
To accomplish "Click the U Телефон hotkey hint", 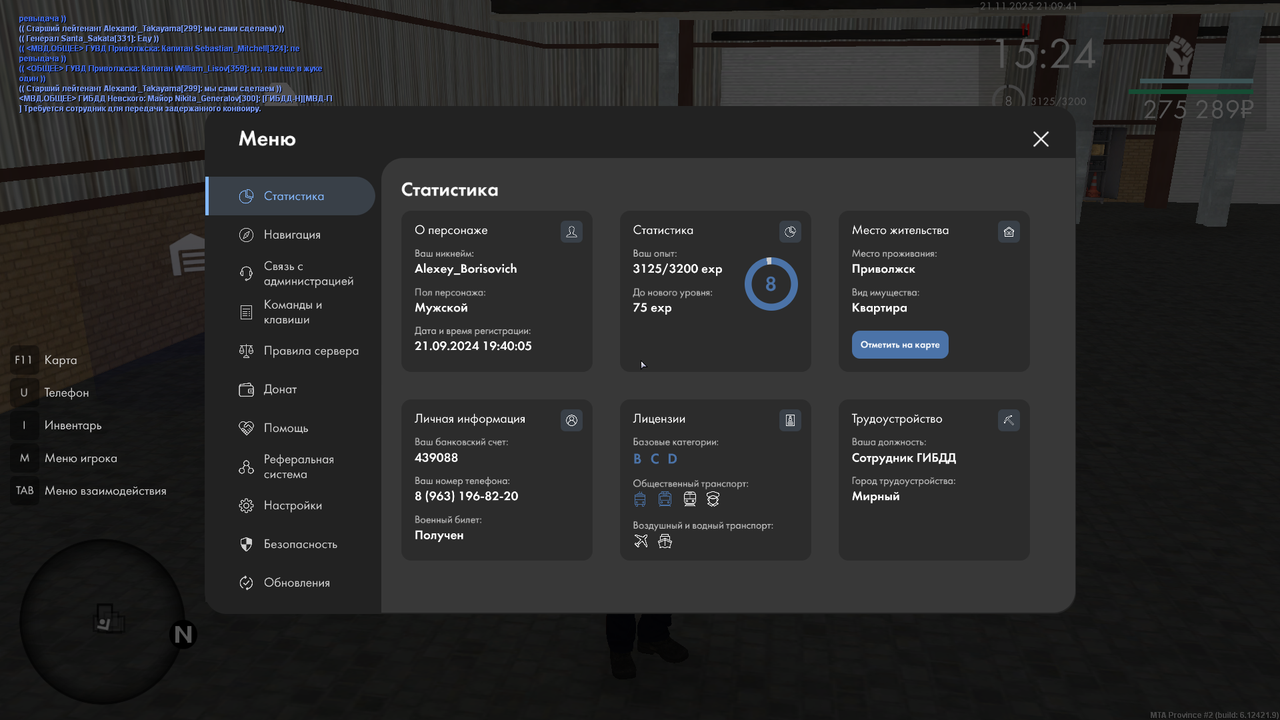I will coord(50,393).
